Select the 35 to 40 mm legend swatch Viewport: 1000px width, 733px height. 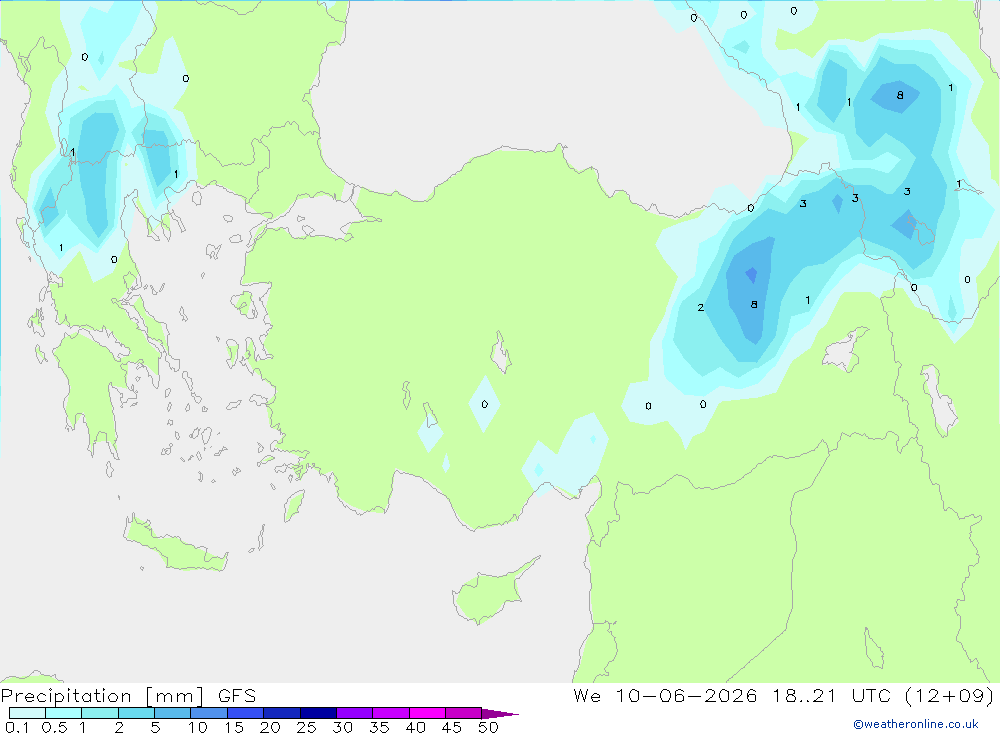391,713
